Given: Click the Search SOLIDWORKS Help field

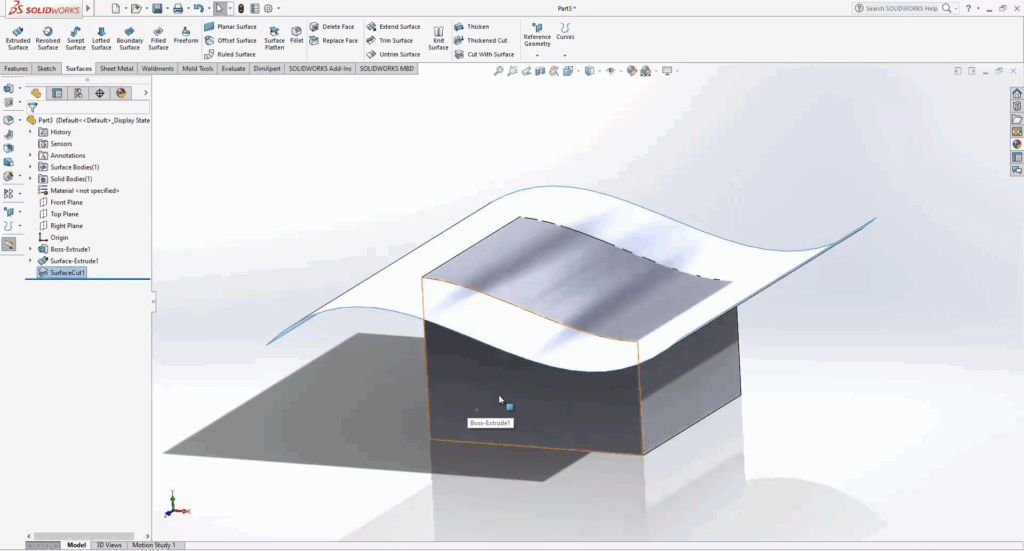Looking at the screenshot, I should click(x=903, y=8).
